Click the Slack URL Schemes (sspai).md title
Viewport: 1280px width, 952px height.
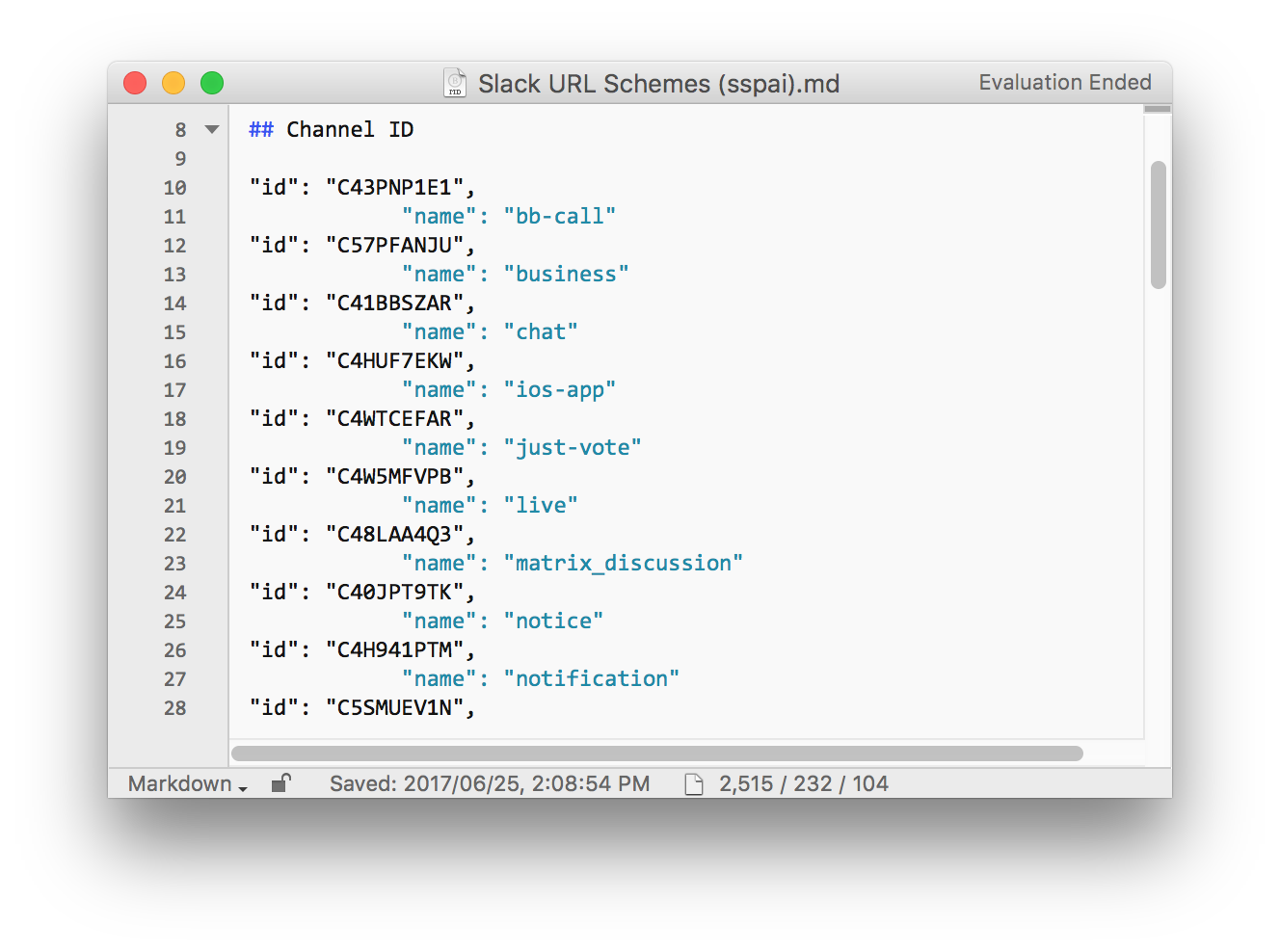[658, 84]
